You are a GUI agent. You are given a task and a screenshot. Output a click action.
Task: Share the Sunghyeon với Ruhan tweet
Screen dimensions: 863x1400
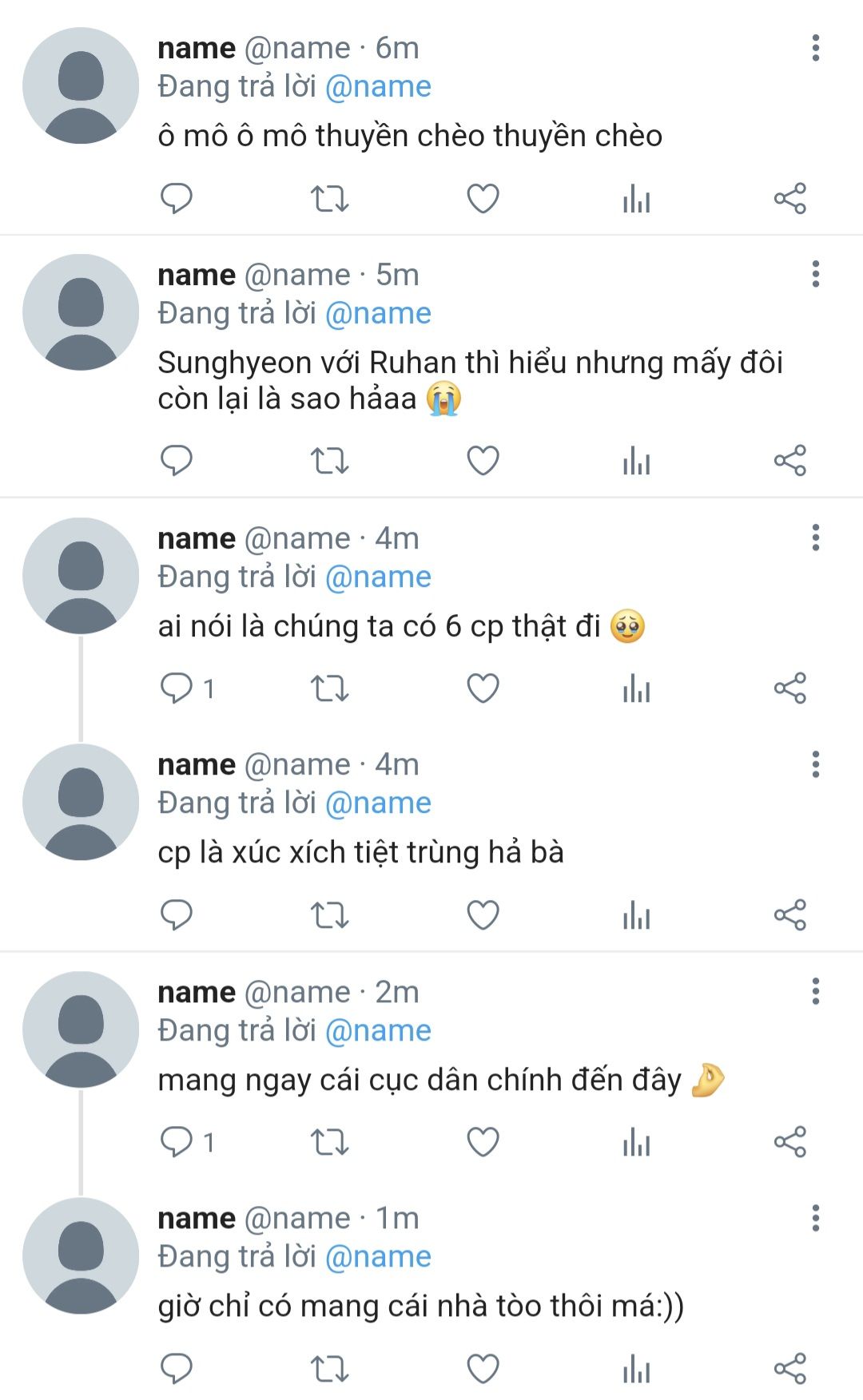(789, 461)
